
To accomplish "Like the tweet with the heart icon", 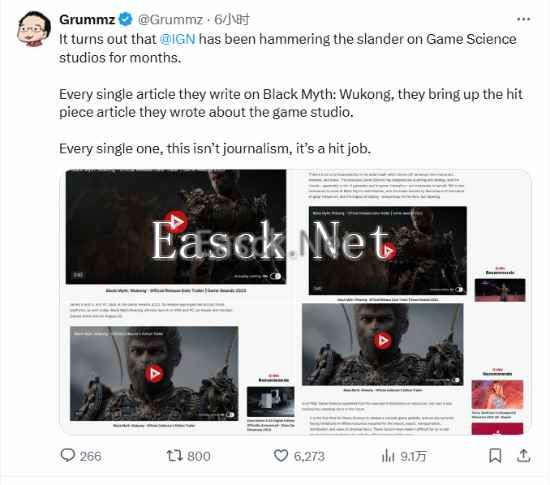I will point(281,456).
